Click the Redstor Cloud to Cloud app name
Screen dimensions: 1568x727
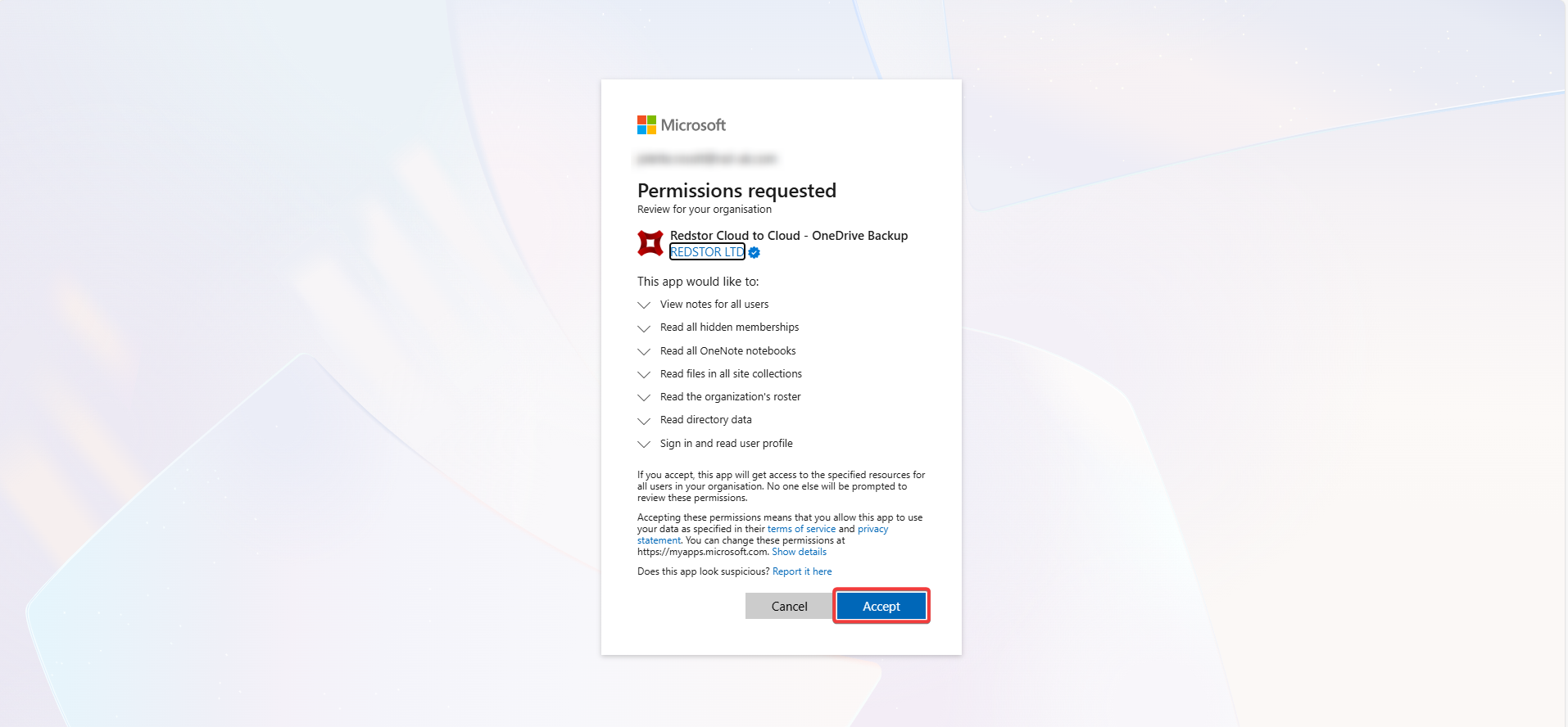point(789,236)
